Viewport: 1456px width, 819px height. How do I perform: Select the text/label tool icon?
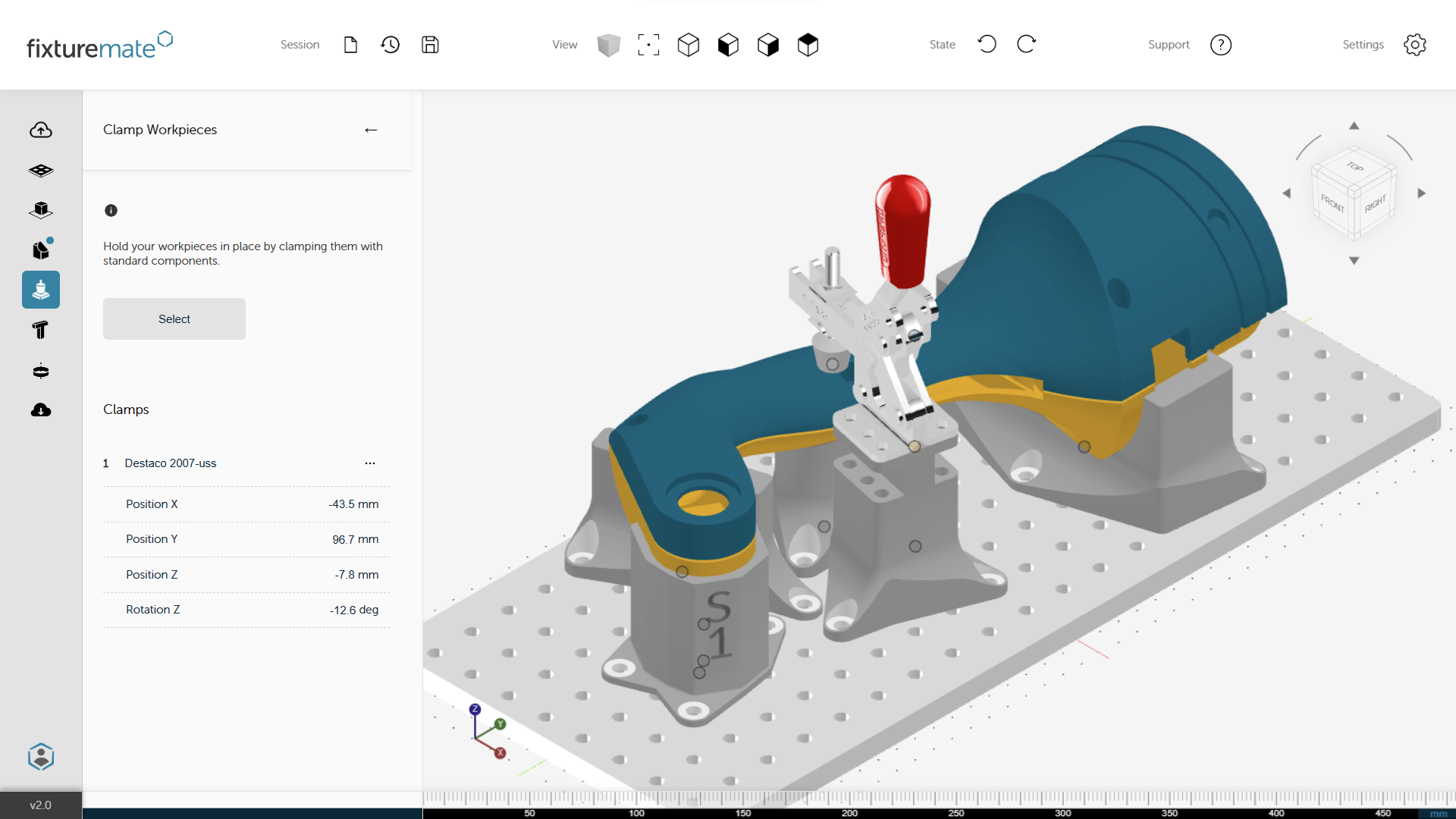40,330
